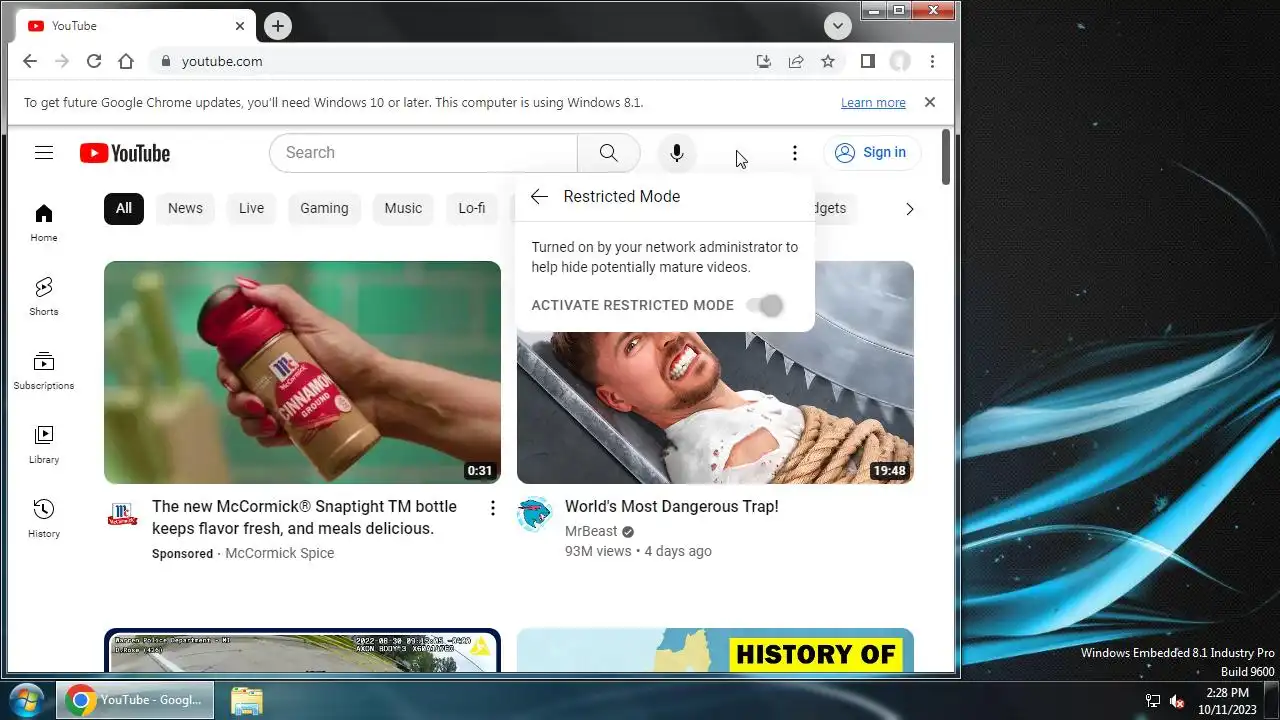This screenshot has width=1280, height=720.
Task: Click the search magnifier button
Action: tap(608, 153)
